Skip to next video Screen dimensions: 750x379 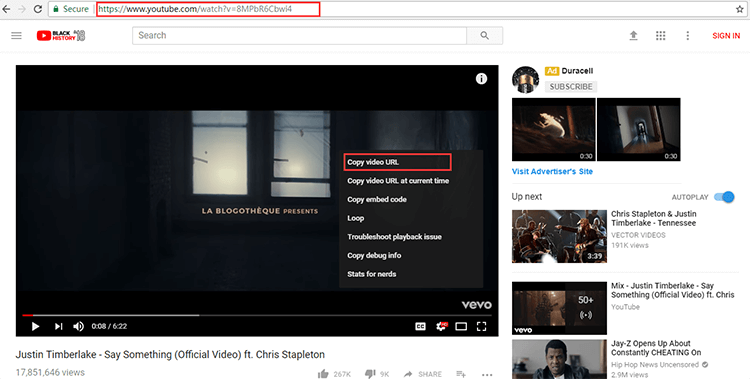[x=58, y=326]
